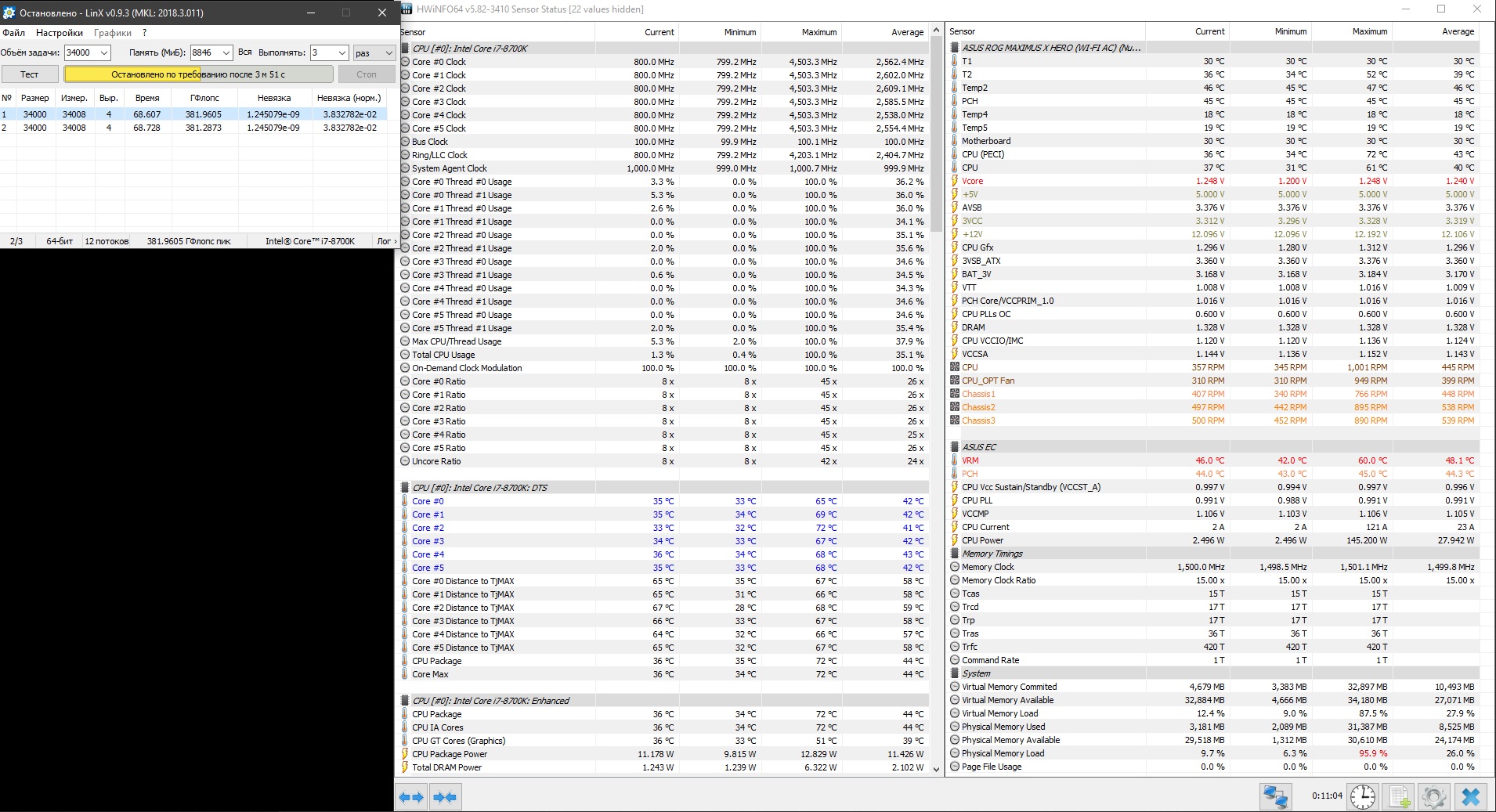Click the thermometer icon of the 'Motherboard' row

[x=955, y=141]
